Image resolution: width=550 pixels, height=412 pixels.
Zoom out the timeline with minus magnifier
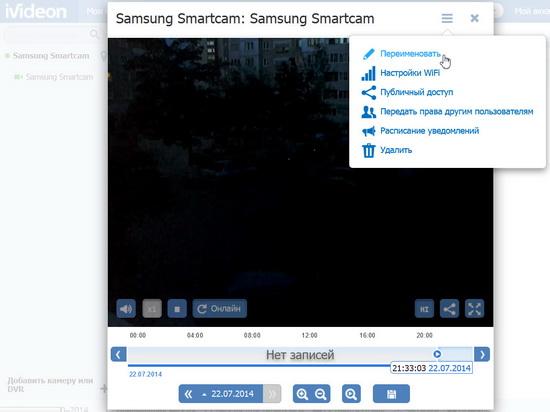(x=321, y=394)
